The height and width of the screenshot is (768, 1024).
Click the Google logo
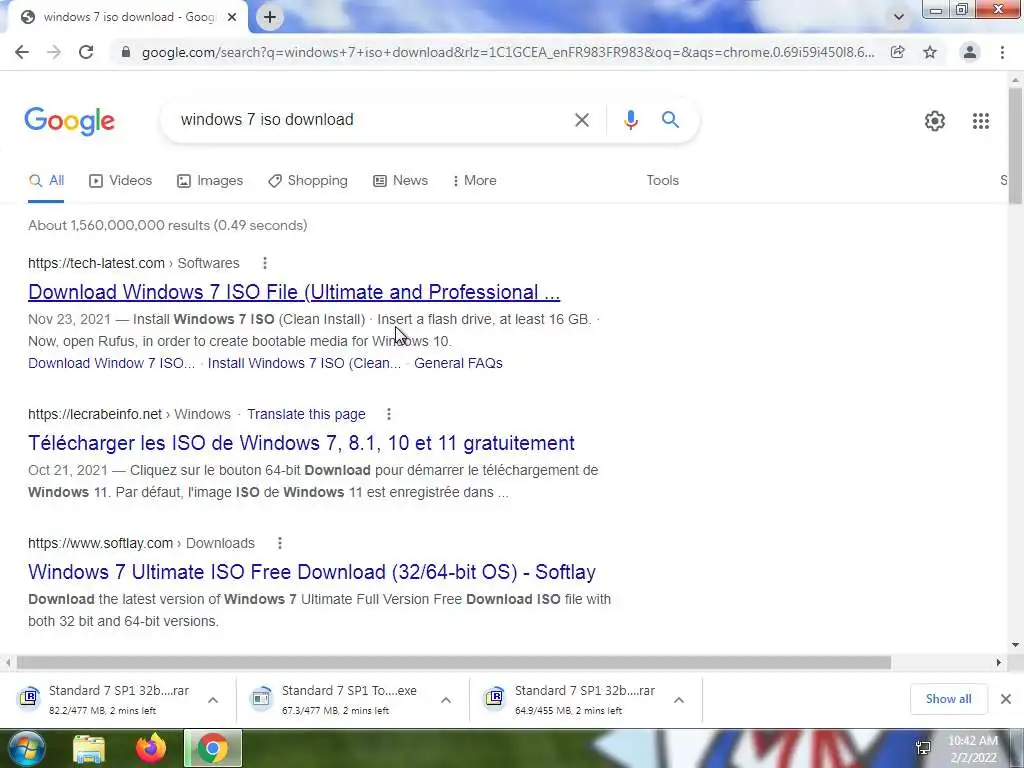point(69,121)
